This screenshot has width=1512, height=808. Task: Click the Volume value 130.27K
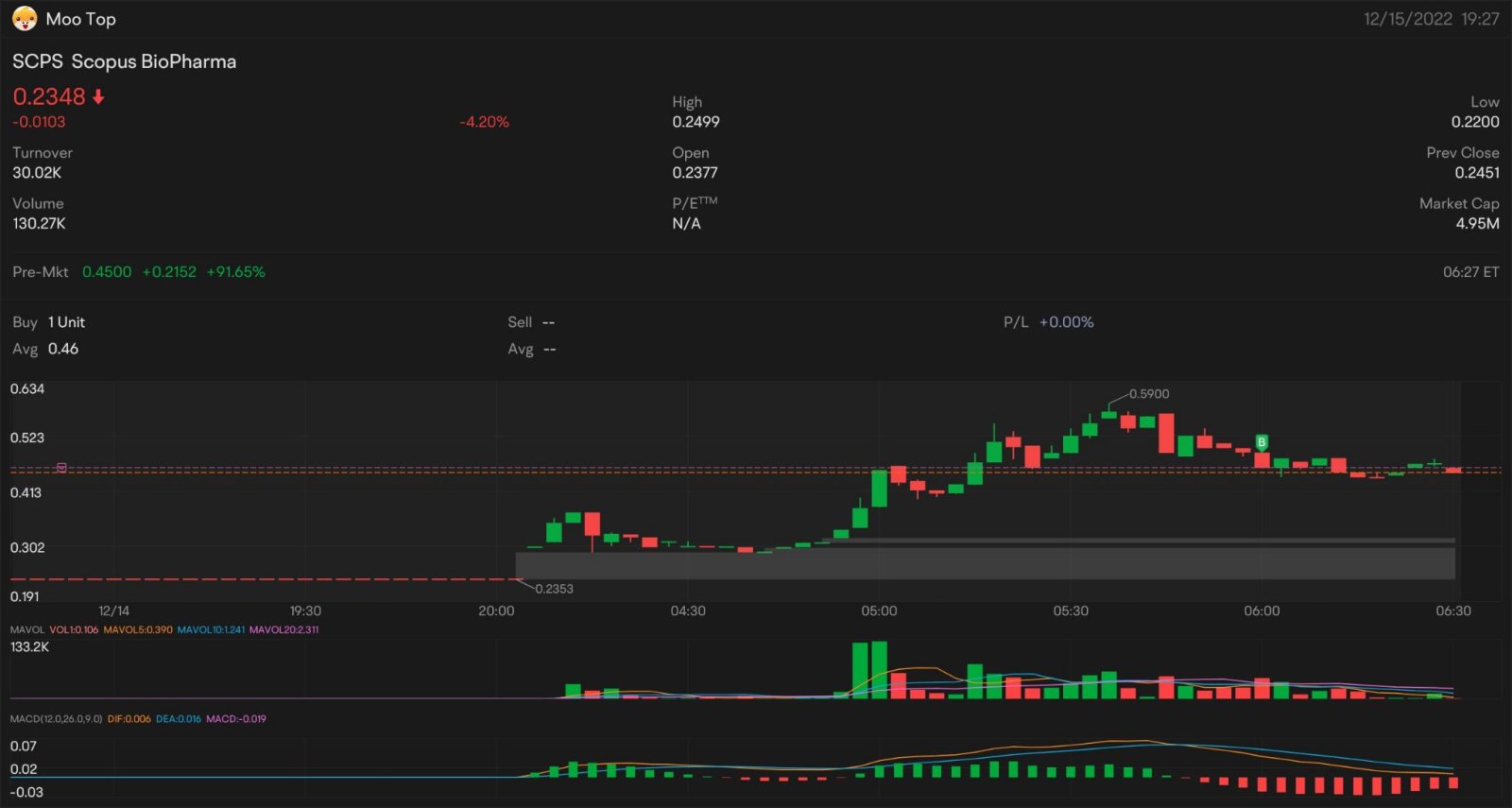pos(39,224)
